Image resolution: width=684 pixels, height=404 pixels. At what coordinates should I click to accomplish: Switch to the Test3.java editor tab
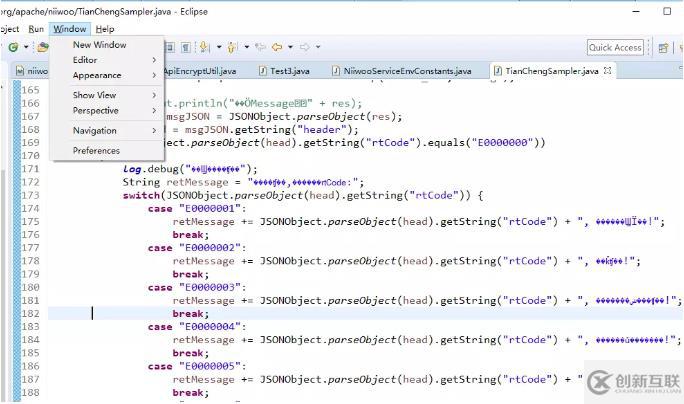point(284,71)
